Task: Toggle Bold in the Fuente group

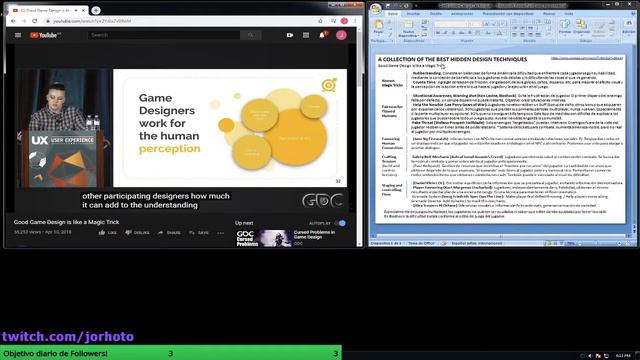Action: coord(438,33)
